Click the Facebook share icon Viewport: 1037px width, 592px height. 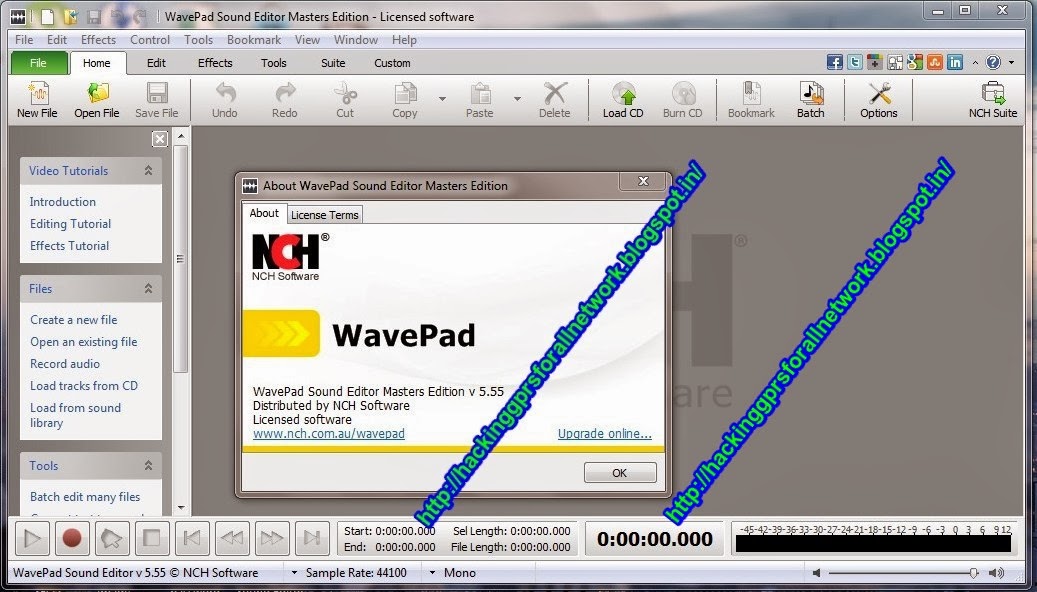point(835,62)
